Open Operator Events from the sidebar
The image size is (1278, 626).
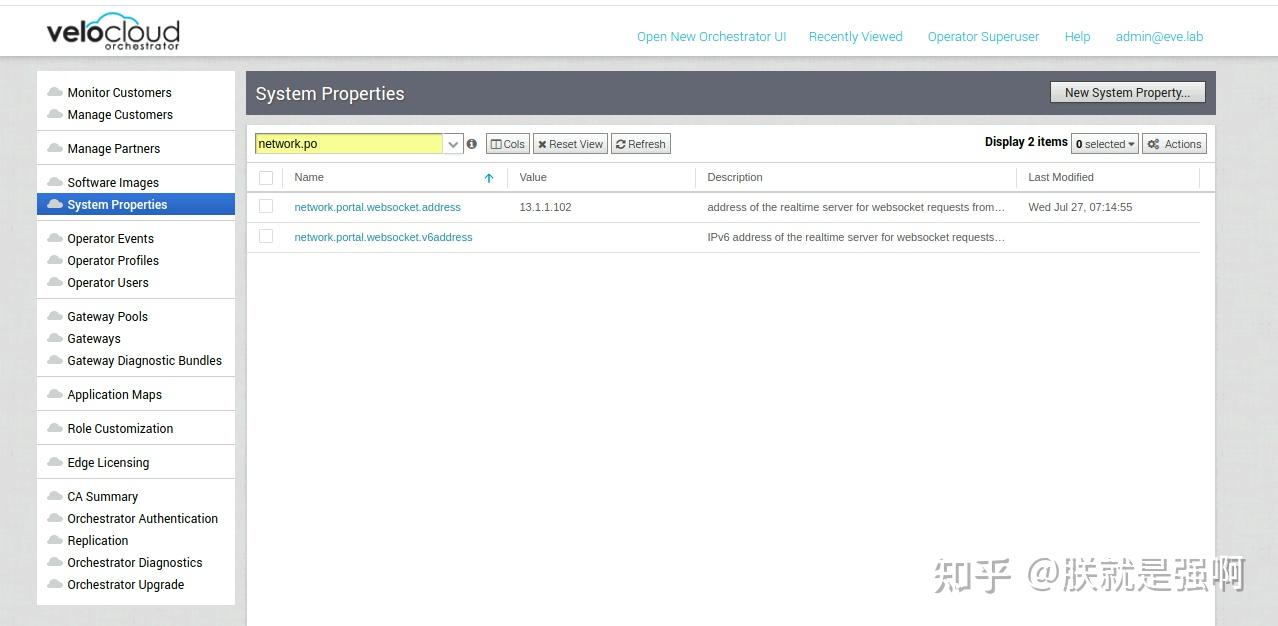coord(110,238)
